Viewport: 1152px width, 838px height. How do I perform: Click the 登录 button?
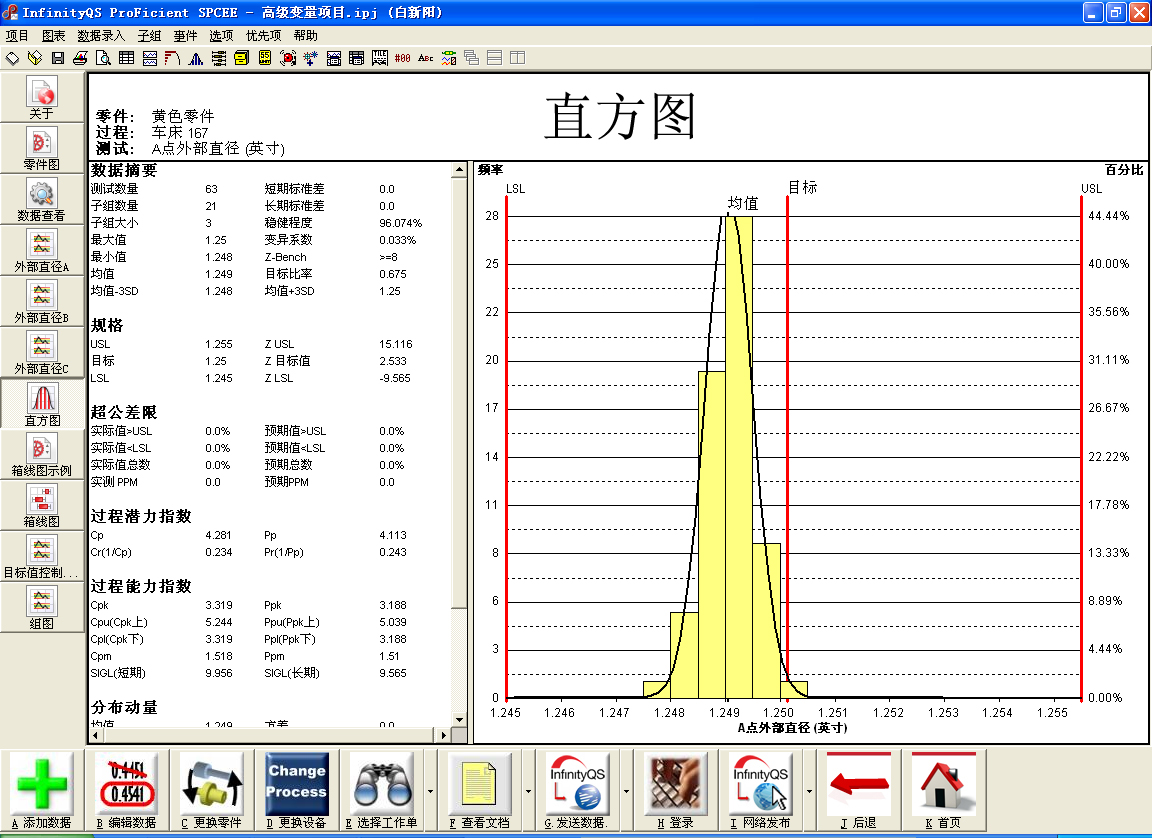tap(676, 790)
